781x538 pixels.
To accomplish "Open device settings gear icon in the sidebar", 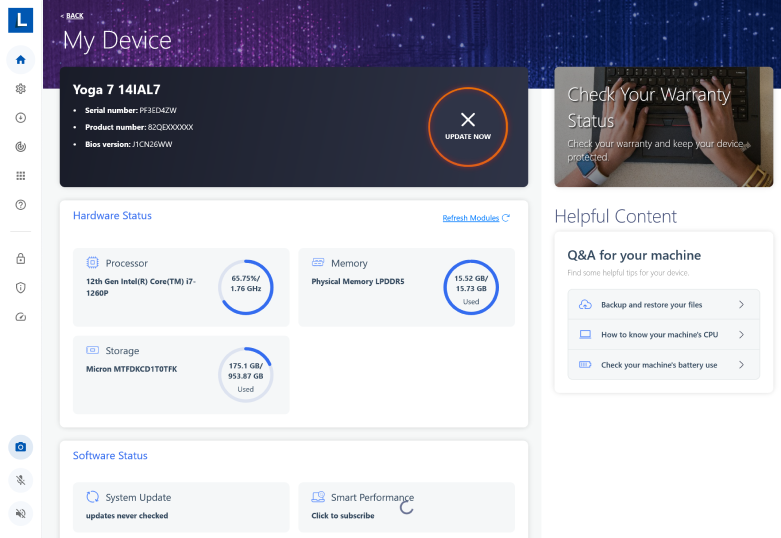I will click(x=20, y=89).
